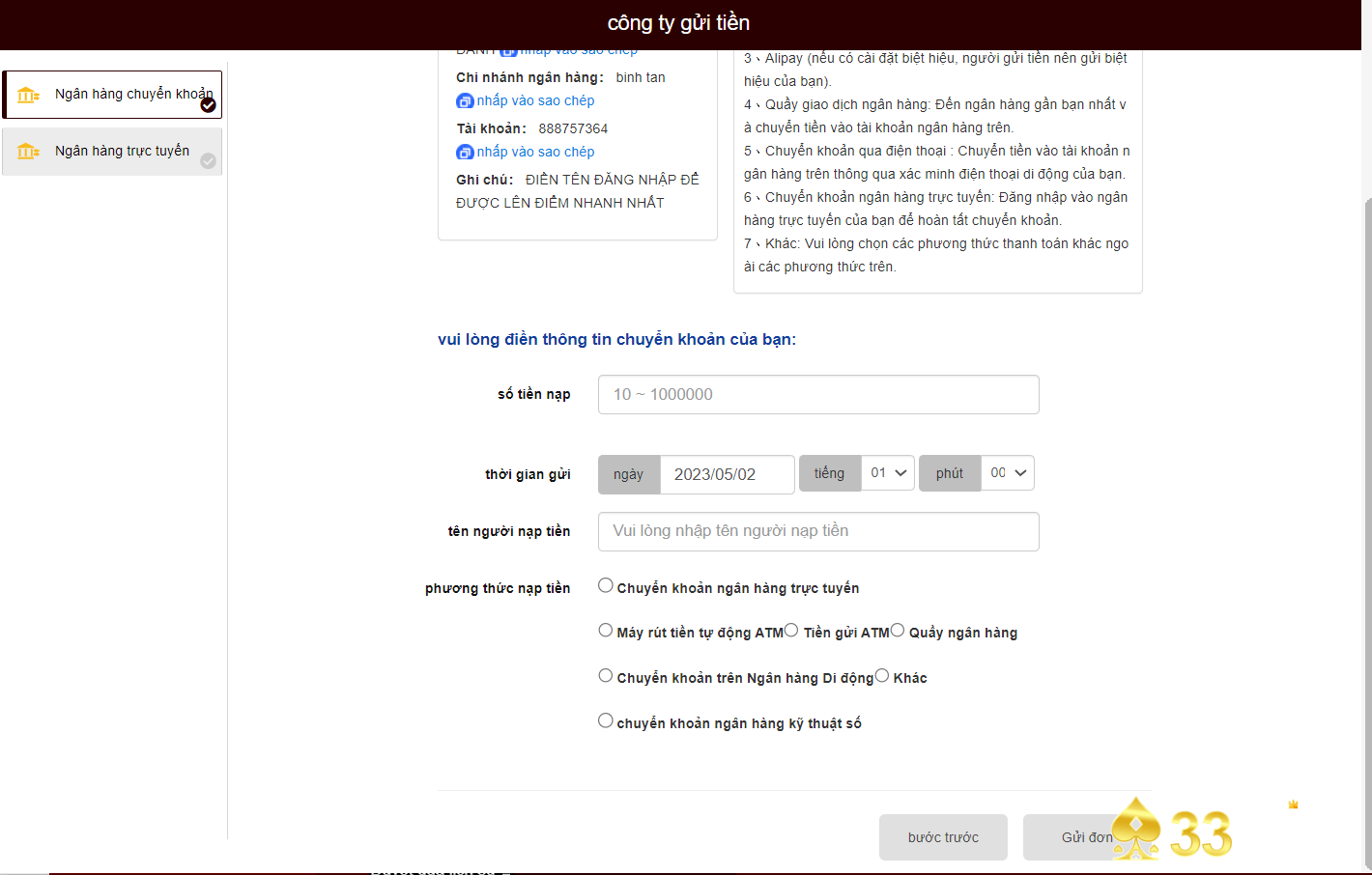Click copy icon under Chi nhánh ngân hàng
The width and height of the screenshot is (1372, 875).
click(x=465, y=101)
